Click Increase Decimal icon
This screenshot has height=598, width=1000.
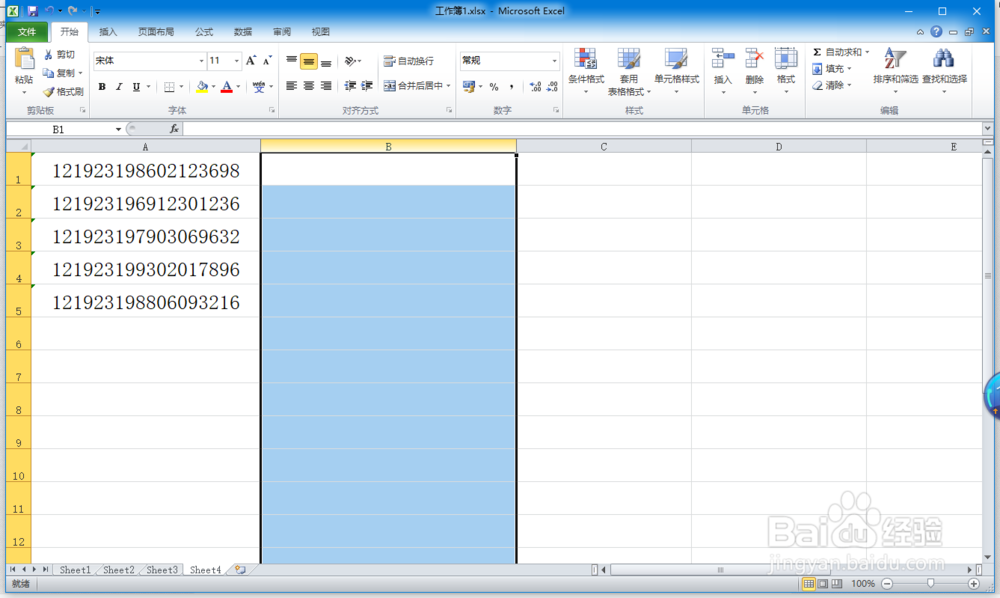(x=535, y=87)
